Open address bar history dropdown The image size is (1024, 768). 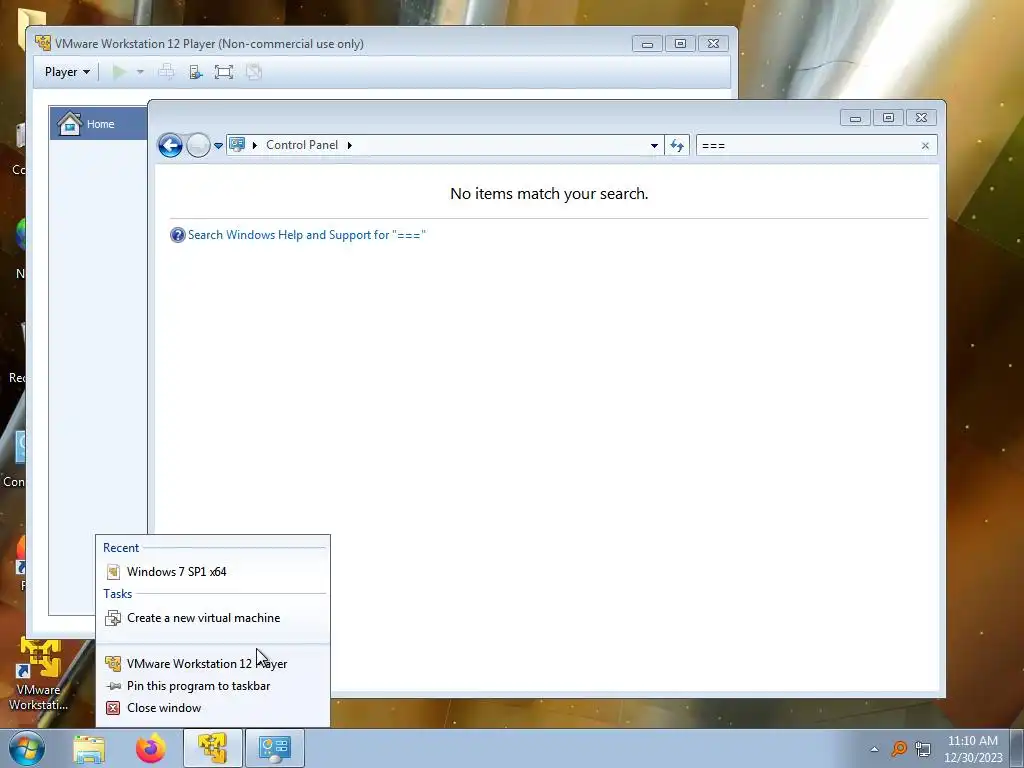click(x=654, y=146)
